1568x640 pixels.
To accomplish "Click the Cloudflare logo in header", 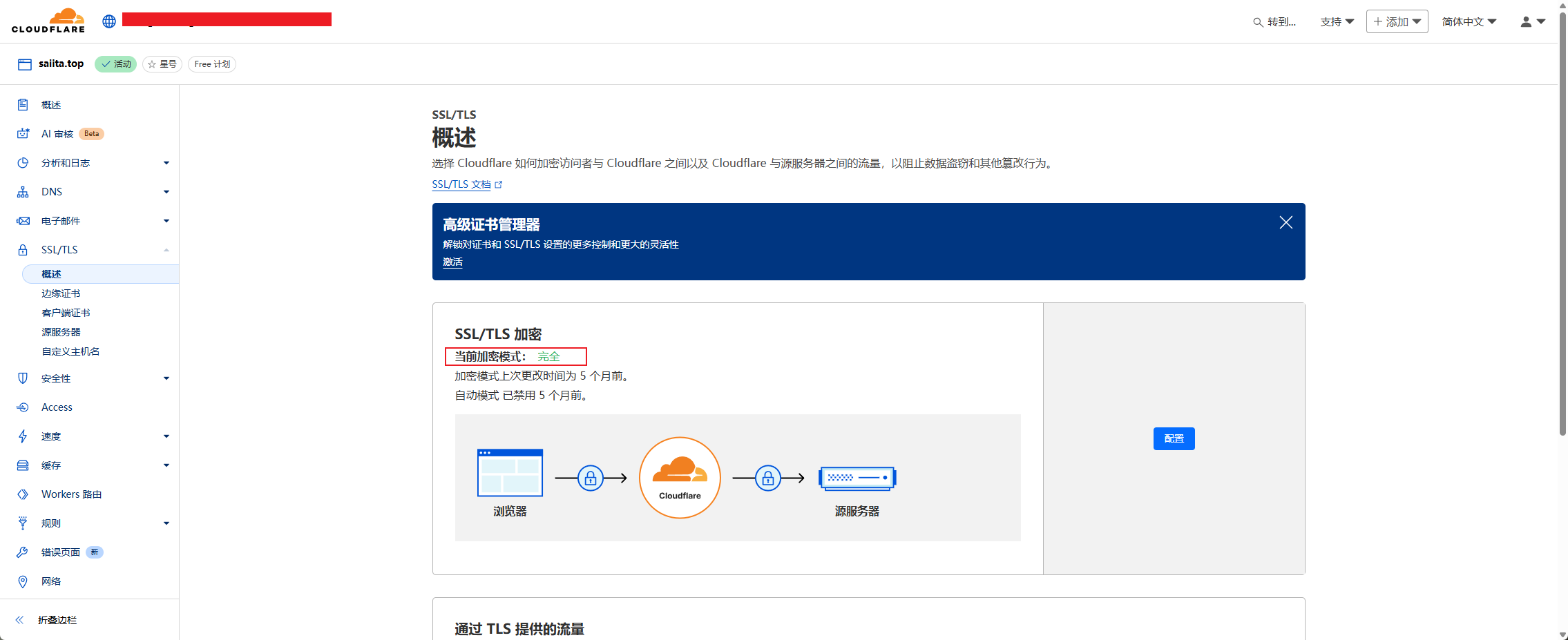I will click(x=48, y=21).
